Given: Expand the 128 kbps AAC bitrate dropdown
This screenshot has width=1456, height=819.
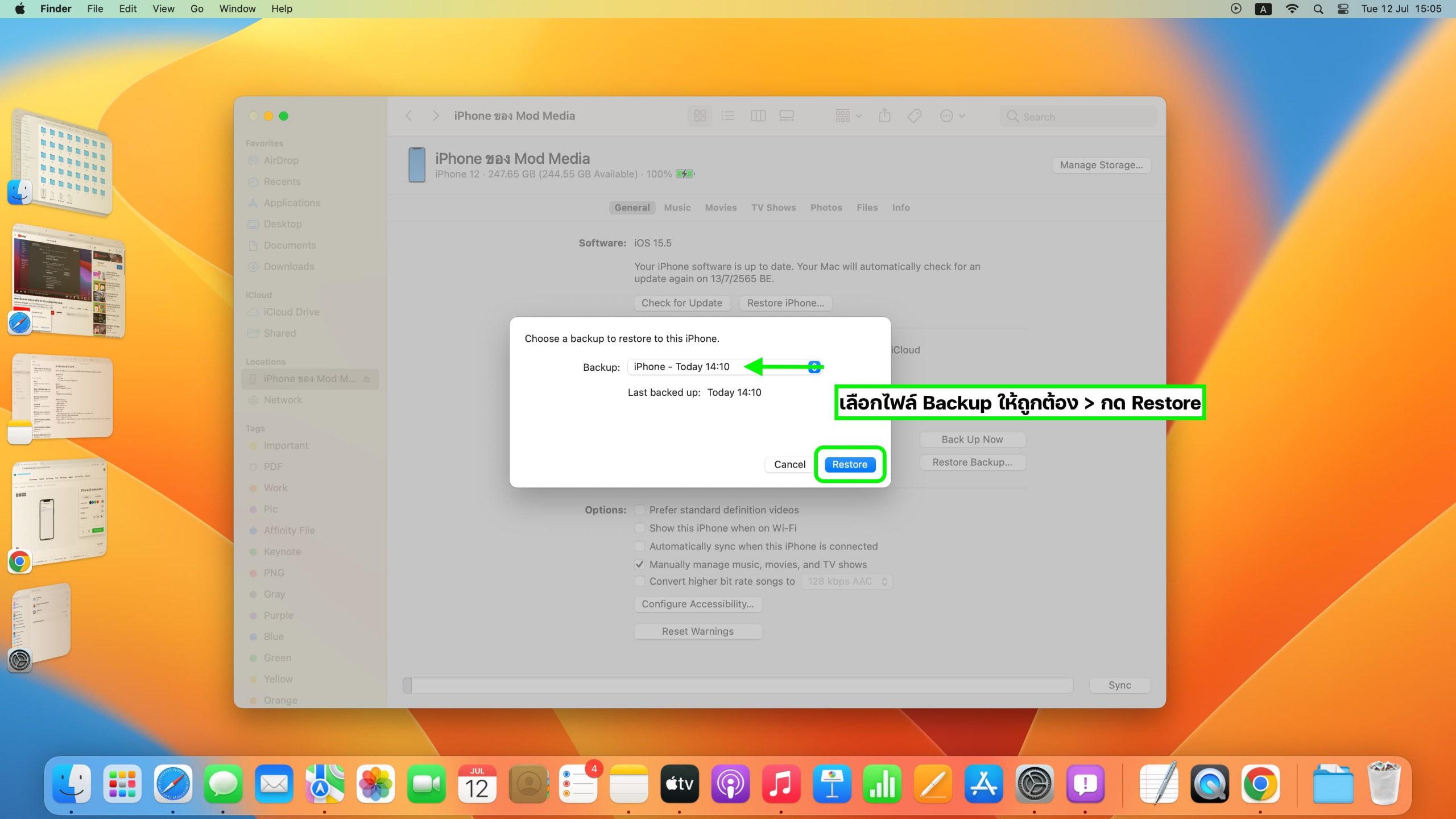Looking at the screenshot, I should point(846,581).
